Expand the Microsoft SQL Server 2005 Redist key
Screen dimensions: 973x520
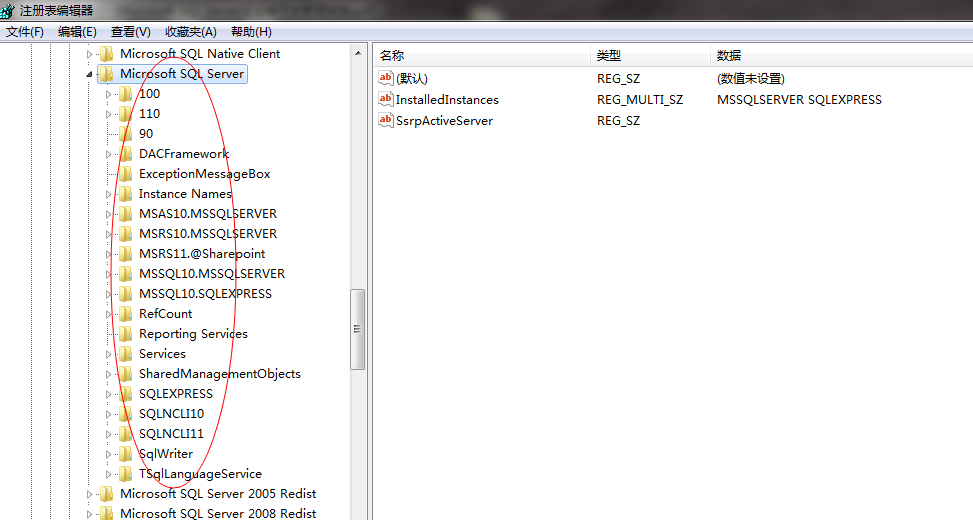[x=90, y=494]
